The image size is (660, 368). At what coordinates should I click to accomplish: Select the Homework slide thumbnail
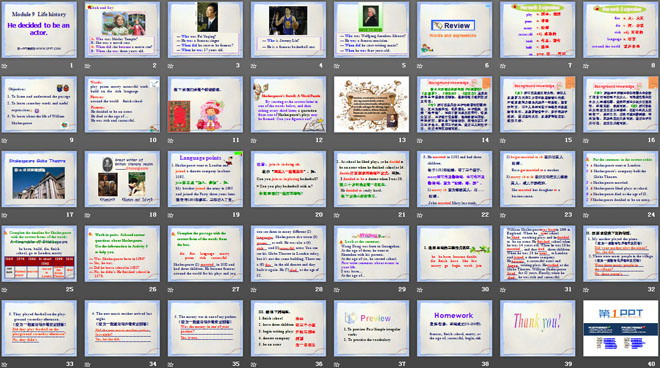click(454, 328)
